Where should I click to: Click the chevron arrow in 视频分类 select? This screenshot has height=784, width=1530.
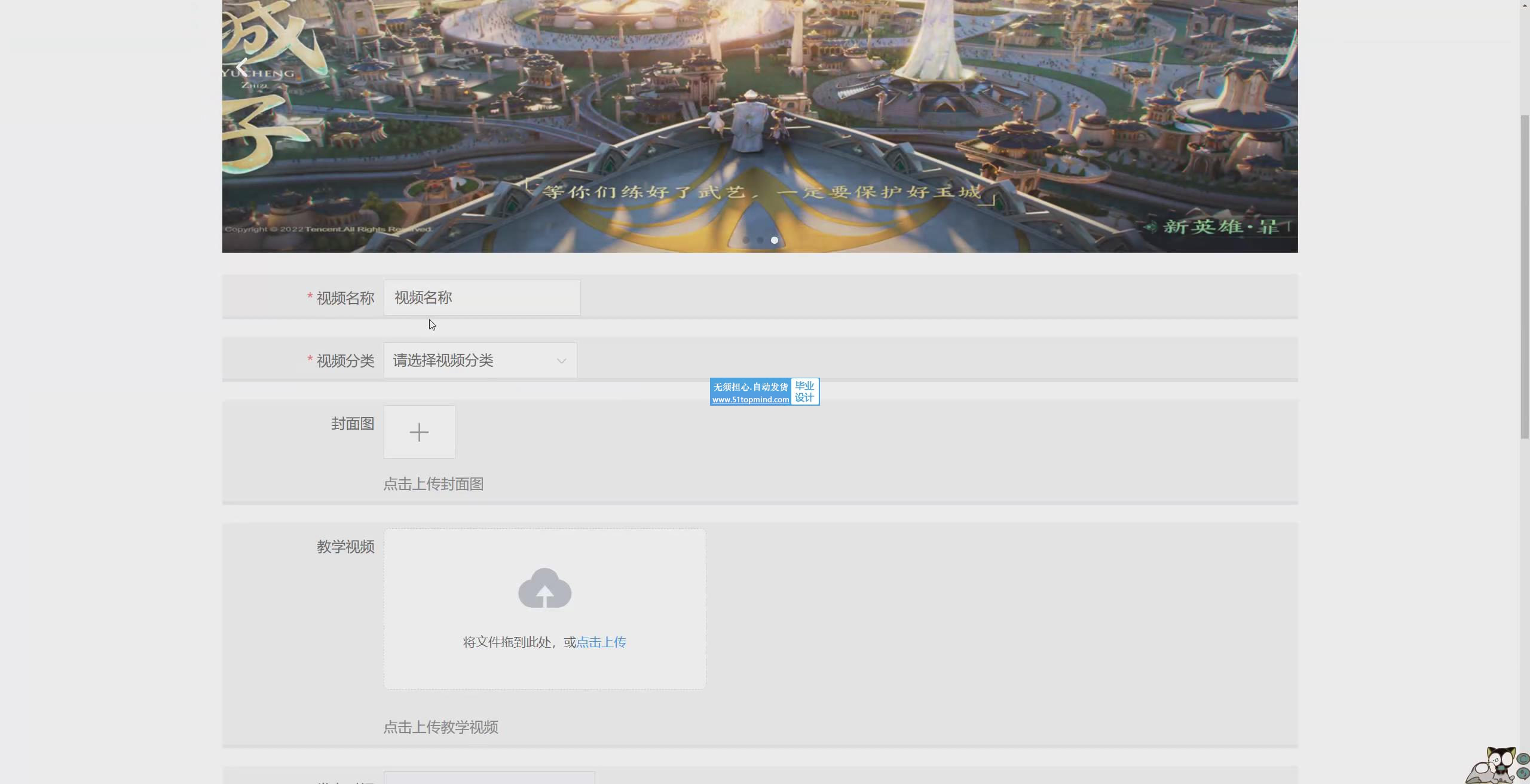[561, 361]
